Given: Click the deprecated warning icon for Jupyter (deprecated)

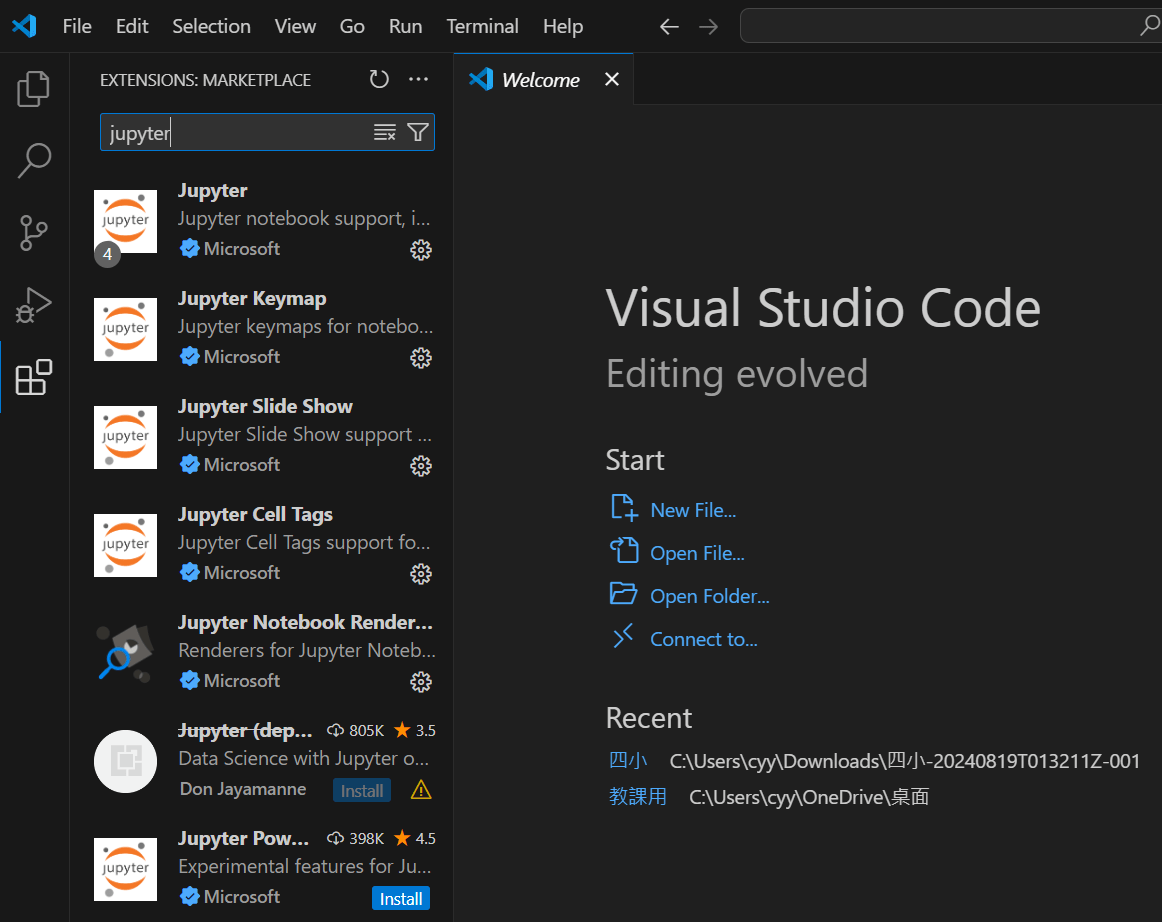Looking at the screenshot, I should 421,790.
